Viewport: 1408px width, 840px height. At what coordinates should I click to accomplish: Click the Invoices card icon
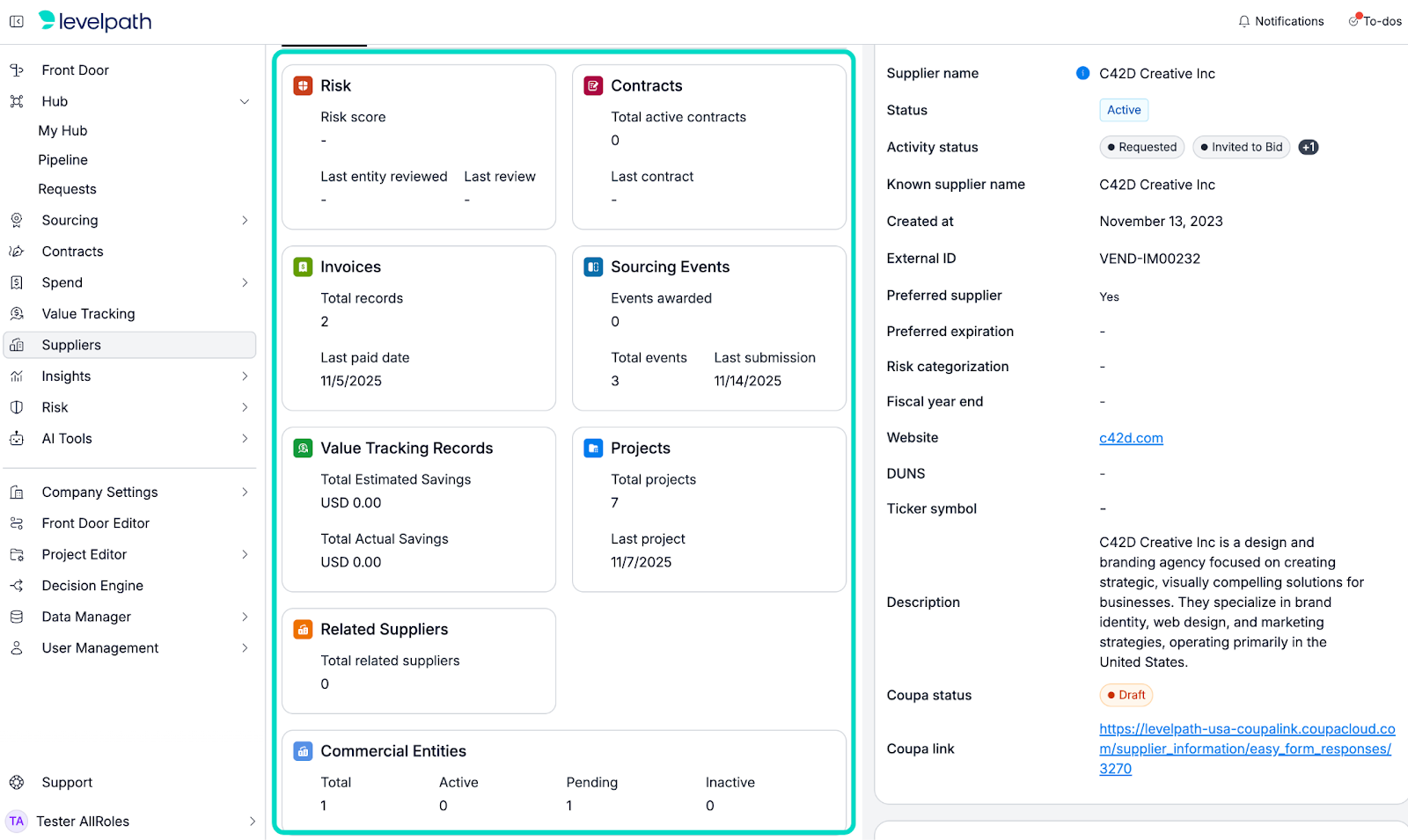click(x=303, y=267)
